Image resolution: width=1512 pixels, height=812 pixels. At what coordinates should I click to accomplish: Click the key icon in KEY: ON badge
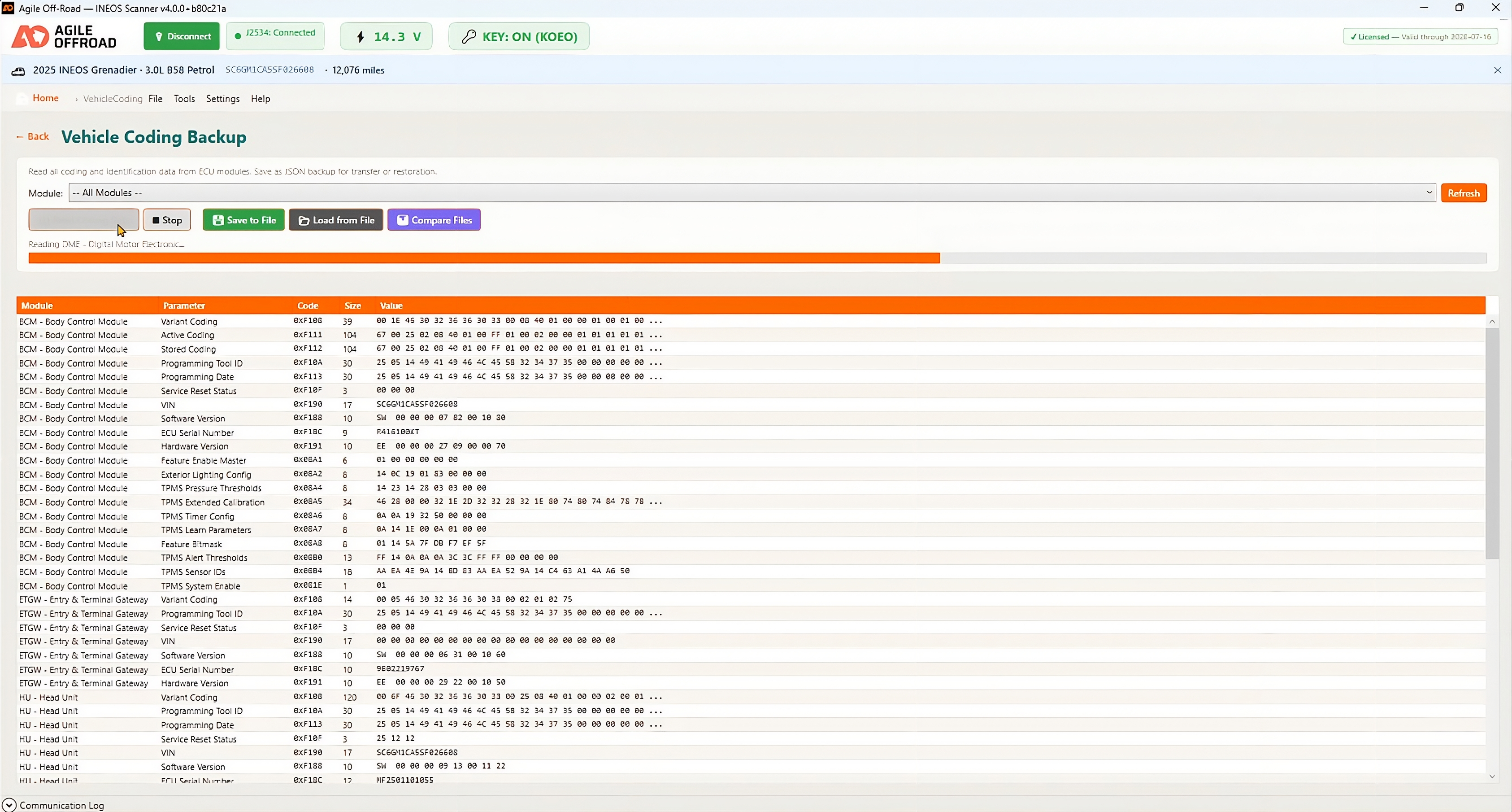[469, 37]
